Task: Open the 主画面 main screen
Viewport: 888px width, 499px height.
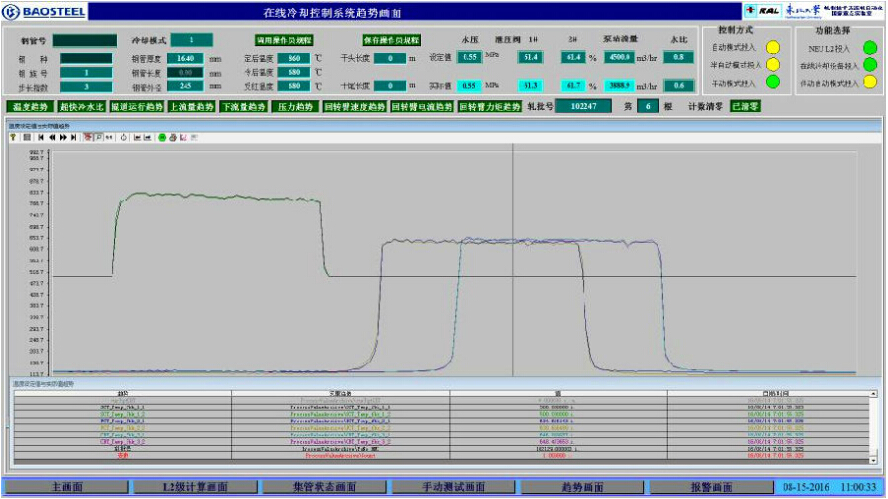Action: [x=66, y=487]
